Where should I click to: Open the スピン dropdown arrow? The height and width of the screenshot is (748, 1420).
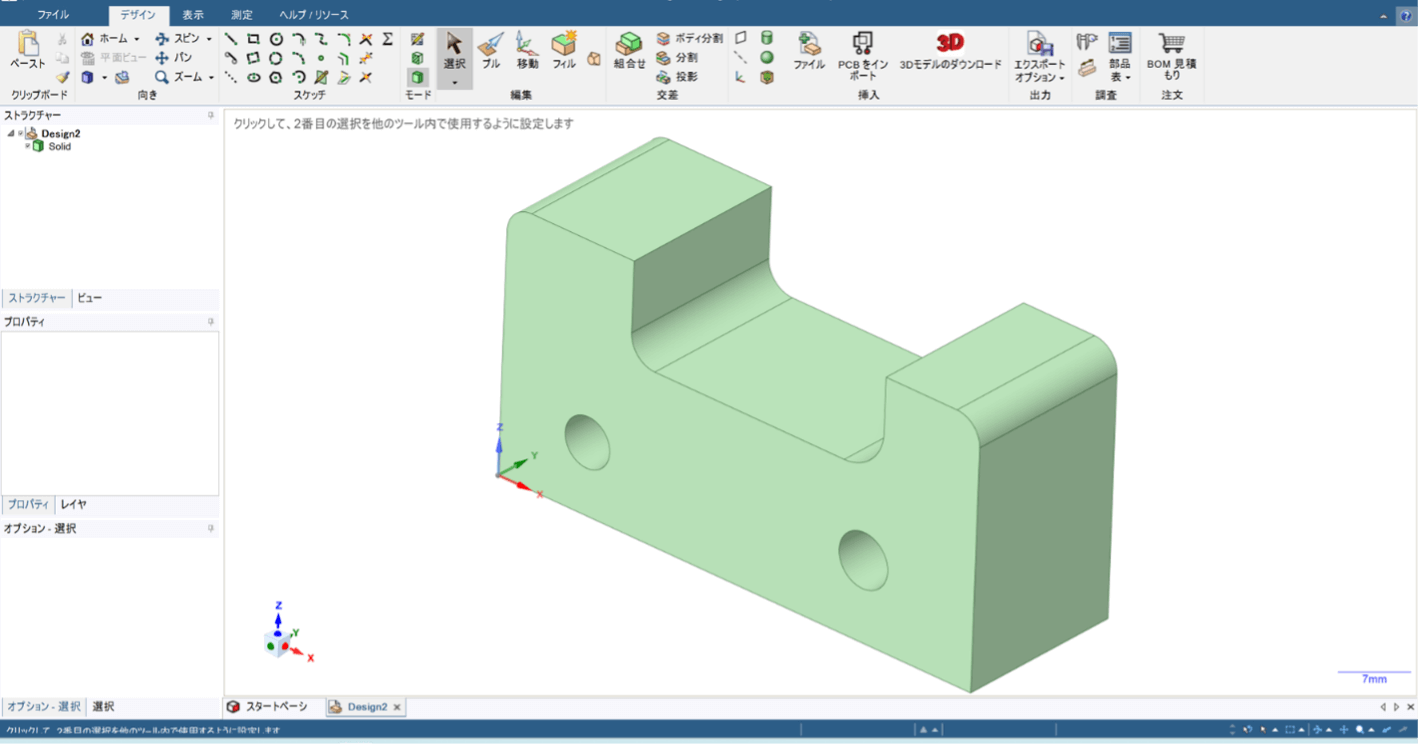(x=209, y=40)
